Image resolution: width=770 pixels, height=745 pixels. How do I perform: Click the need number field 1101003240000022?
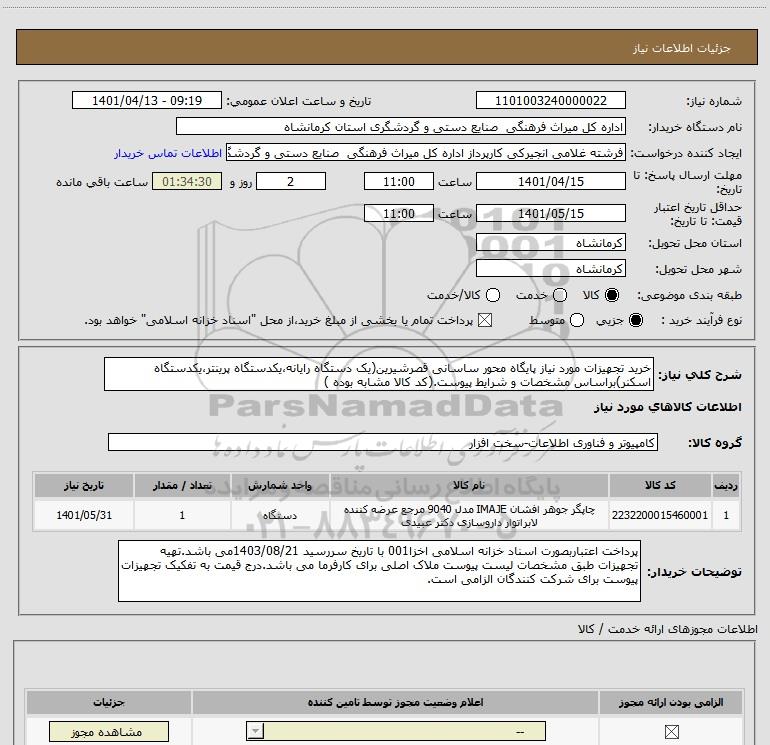[x=550, y=100]
